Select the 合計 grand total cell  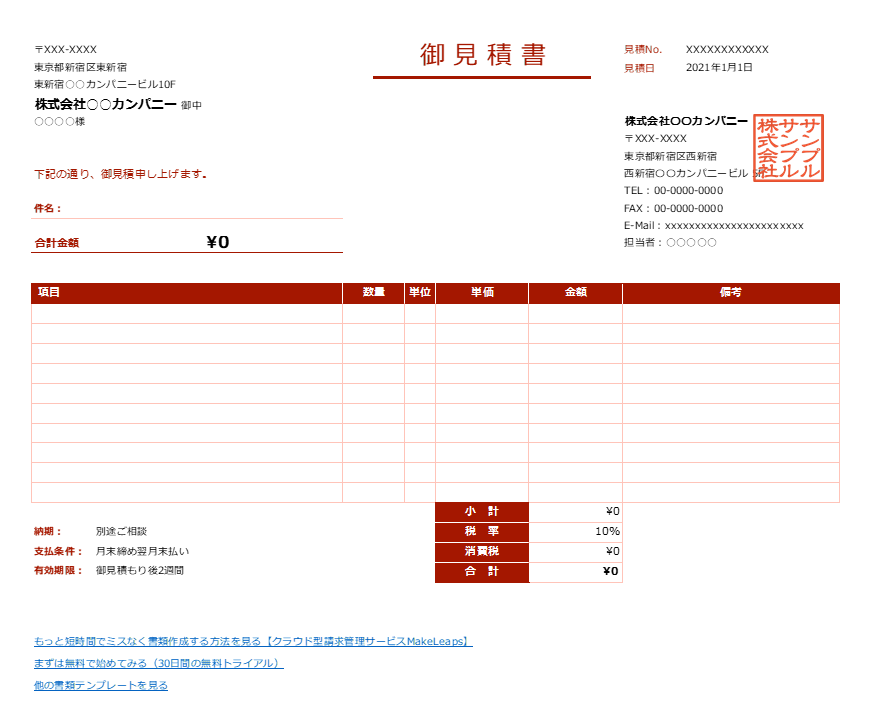point(576,572)
